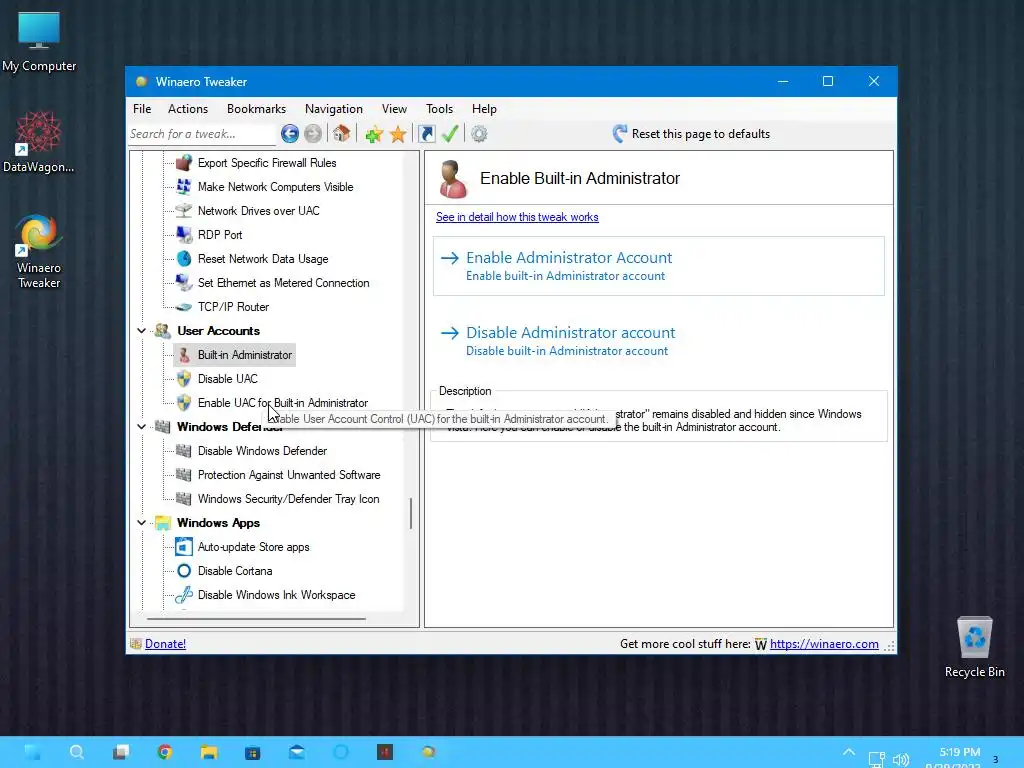This screenshot has width=1024, height=768.
Task: Collapse the User Accounts tree group
Action: click(141, 331)
